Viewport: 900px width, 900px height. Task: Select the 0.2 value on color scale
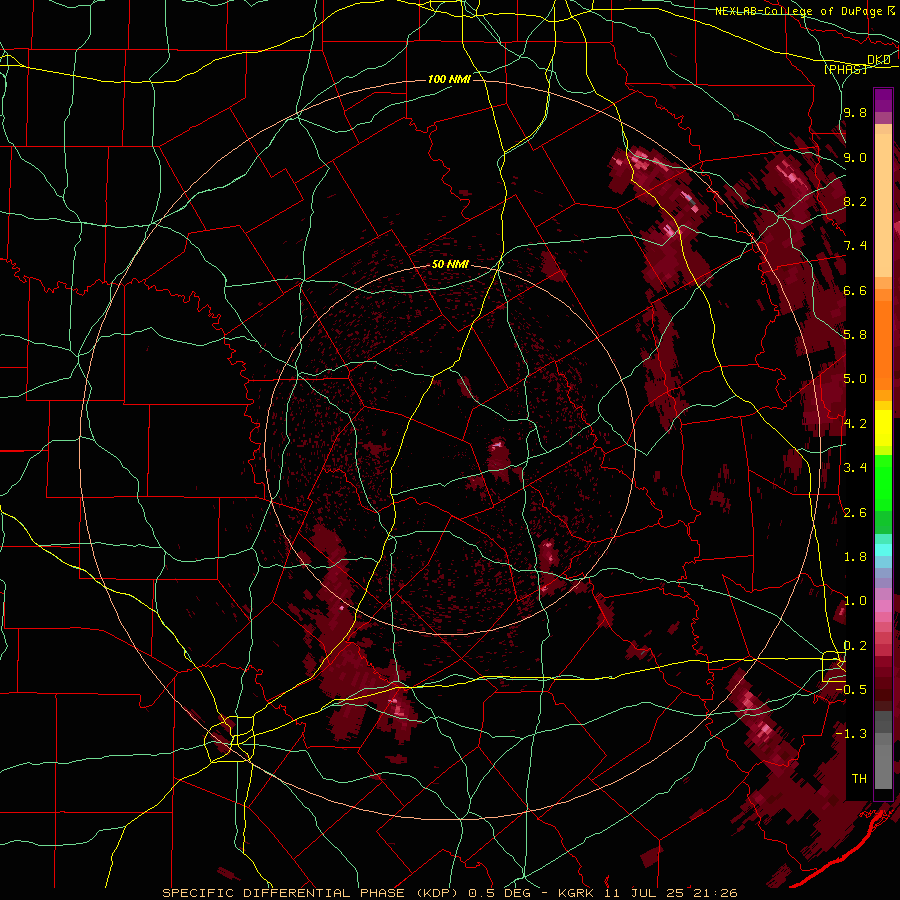click(x=855, y=646)
